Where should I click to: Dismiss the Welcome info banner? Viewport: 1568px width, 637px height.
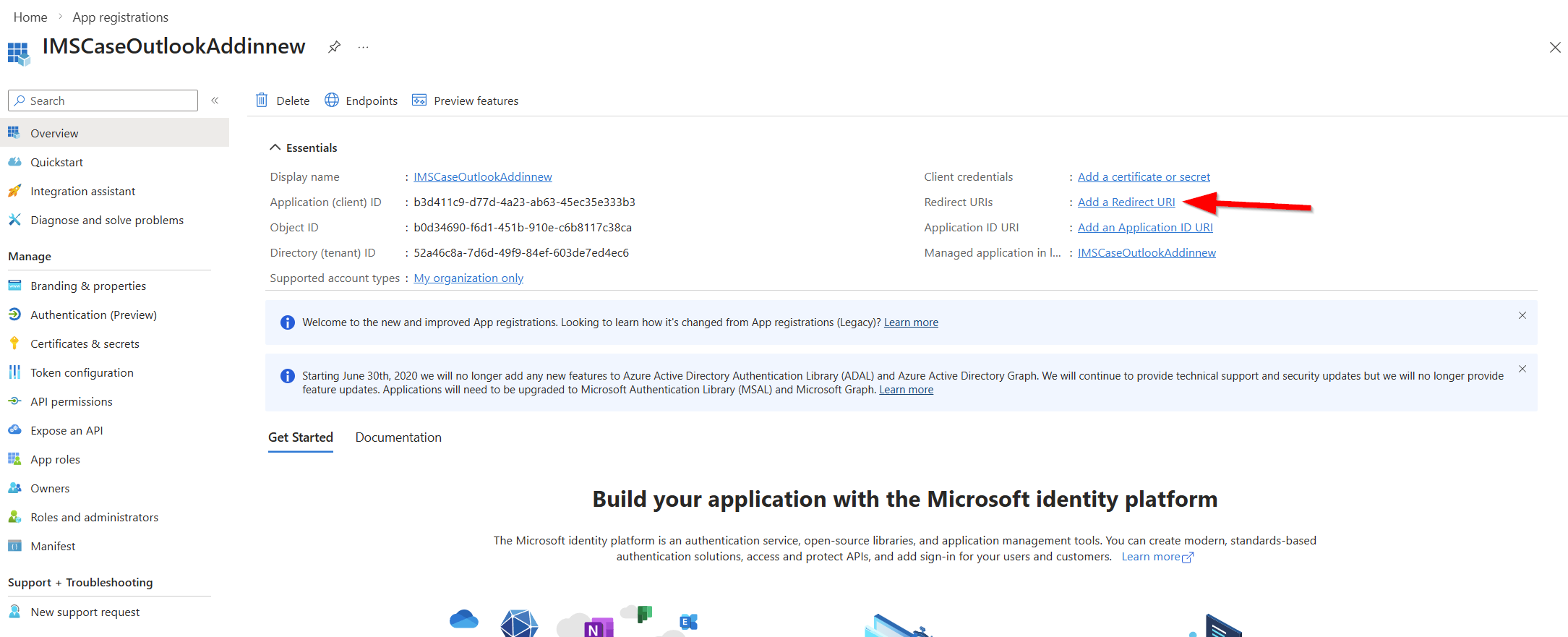(1522, 315)
